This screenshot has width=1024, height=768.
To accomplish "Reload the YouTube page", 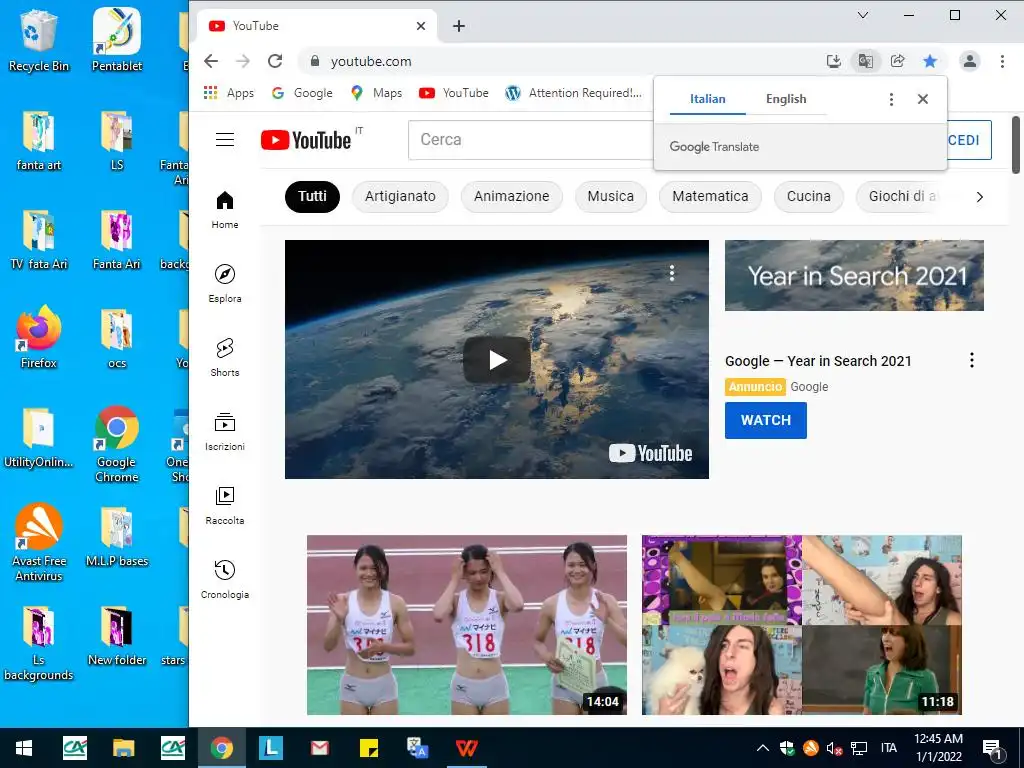I will click(275, 61).
